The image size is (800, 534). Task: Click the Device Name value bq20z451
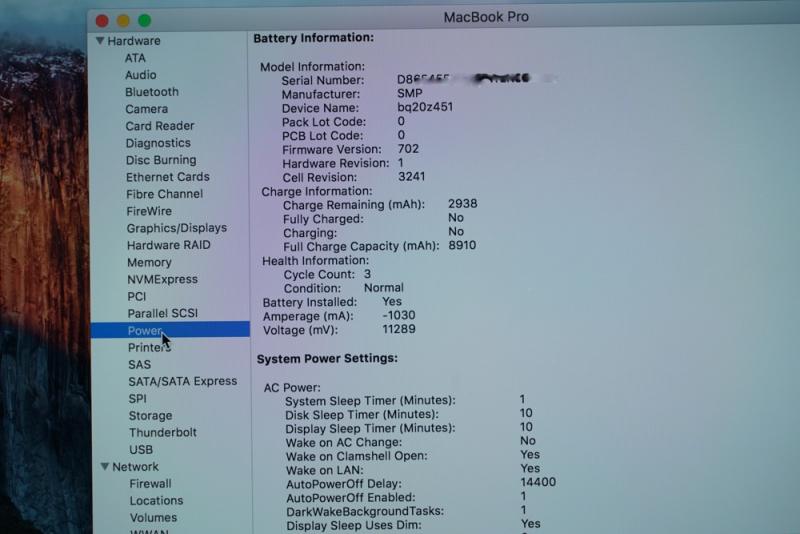click(425, 107)
